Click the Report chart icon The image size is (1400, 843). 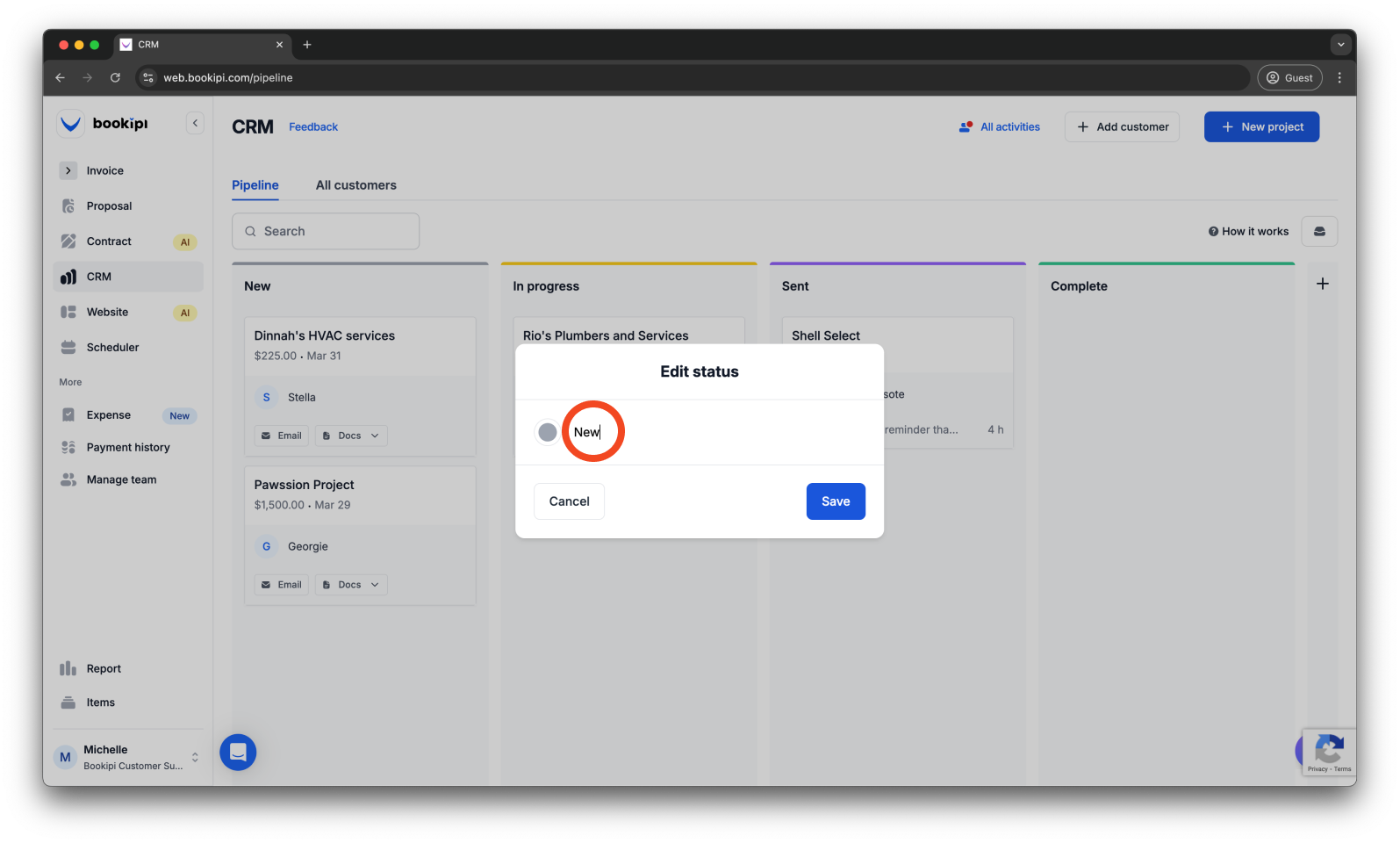click(x=68, y=669)
